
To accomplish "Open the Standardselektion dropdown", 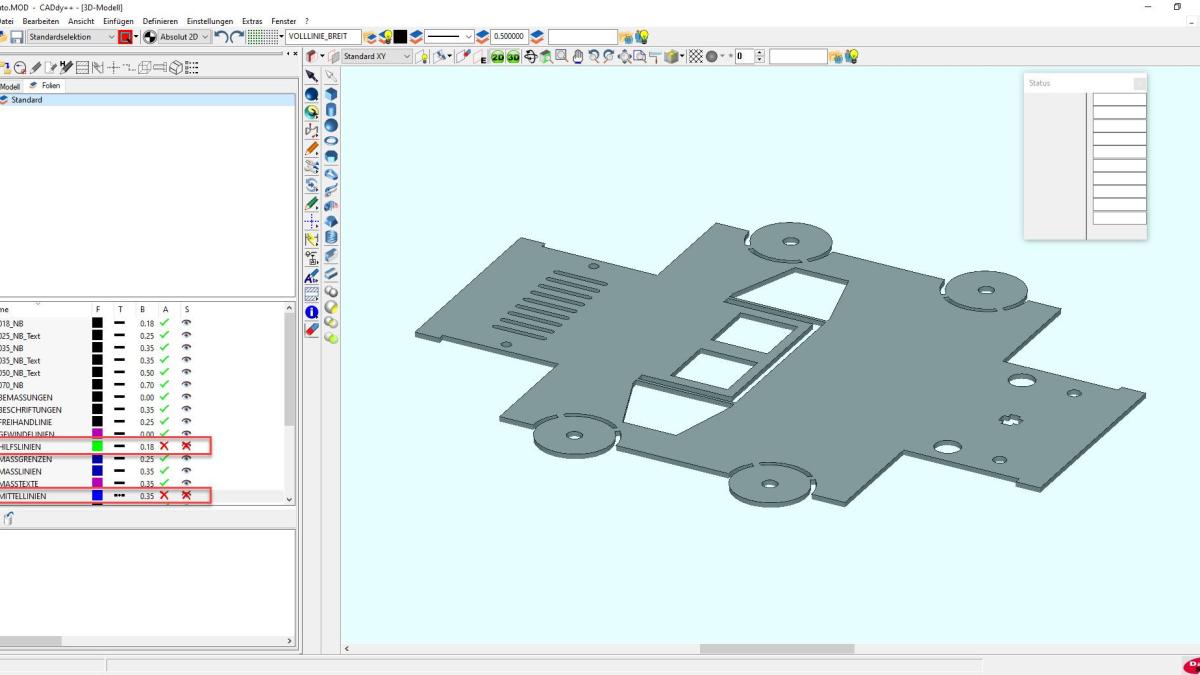I will click(x=110, y=37).
